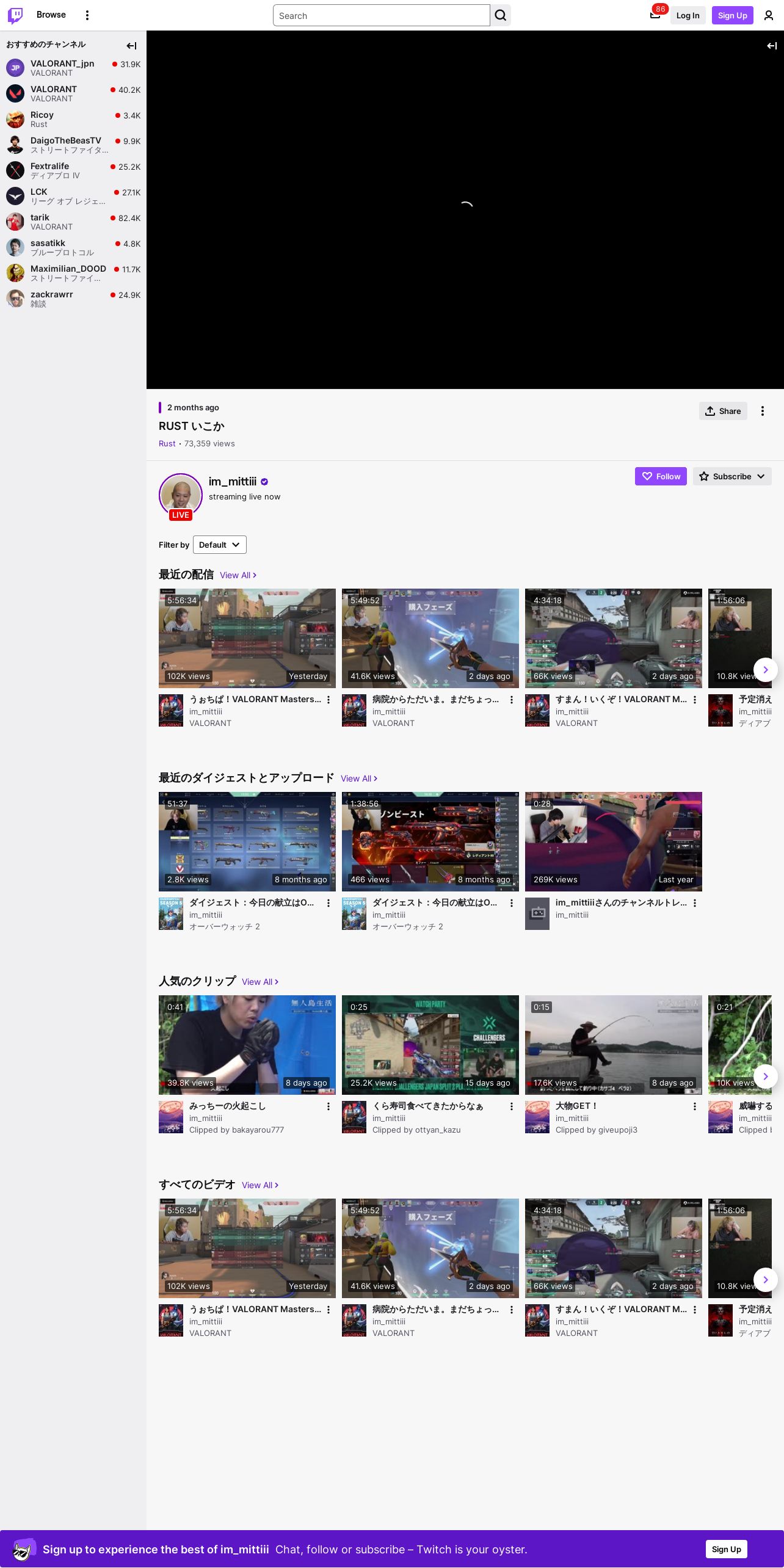784x1568 pixels.
Task: Show next clips in 人気のクリップ carousel
Action: click(766, 1076)
